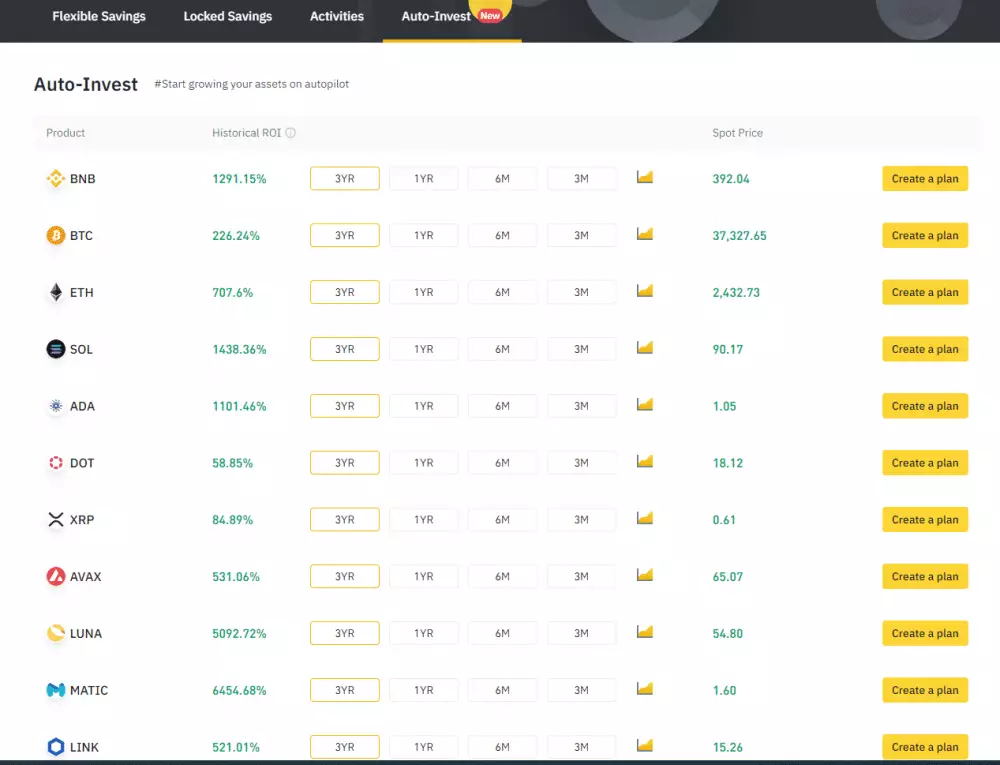
Task: Click the SOL coin logo
Action: click(x=55, y=349)
